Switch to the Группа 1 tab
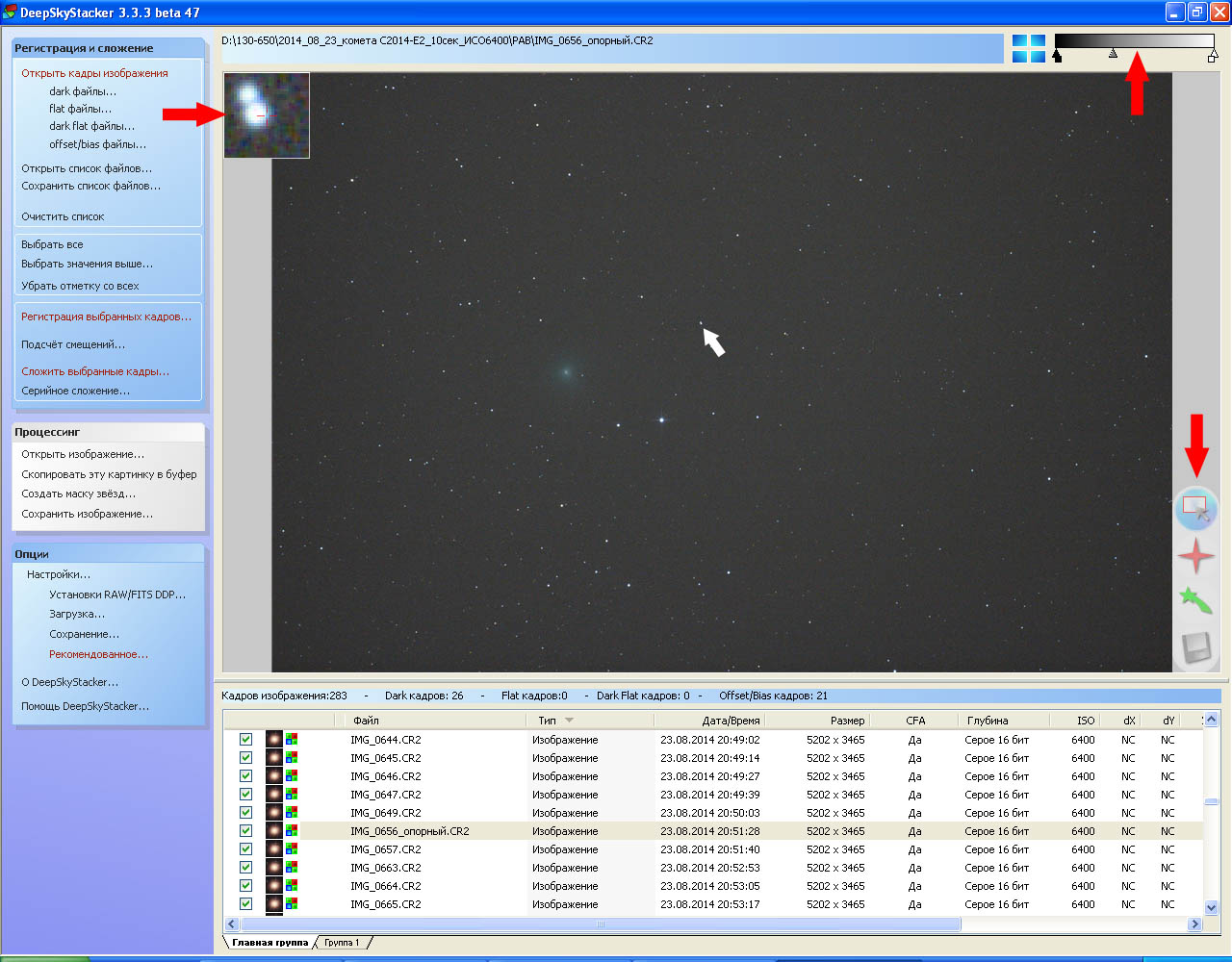 pyautogui.click(x=342, y=943)
